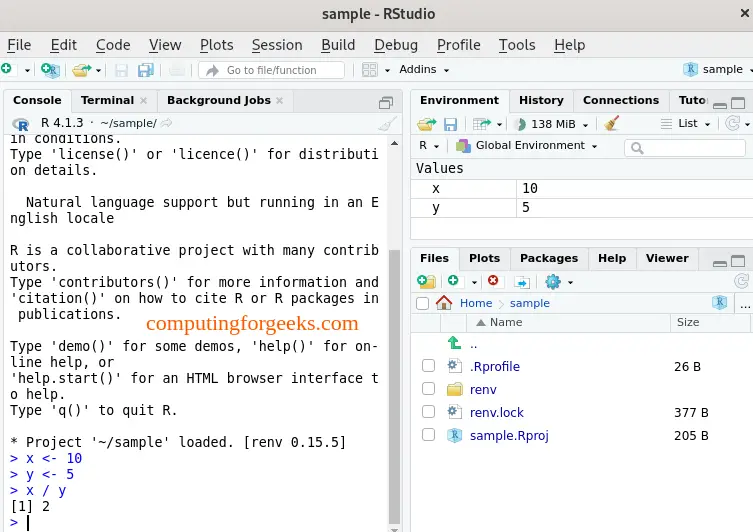Open the Addins dropdown
This screenshot has height=532, width=753.
pos(424,70)
